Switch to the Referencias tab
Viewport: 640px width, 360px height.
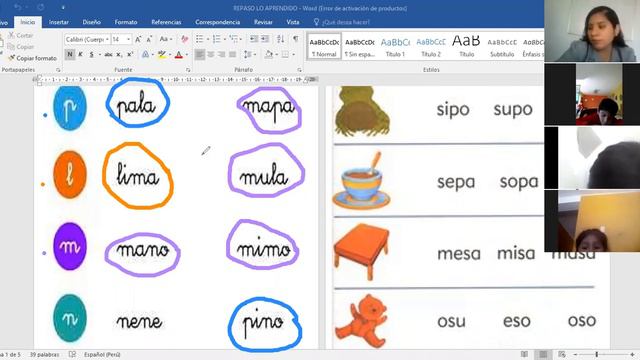166,22
